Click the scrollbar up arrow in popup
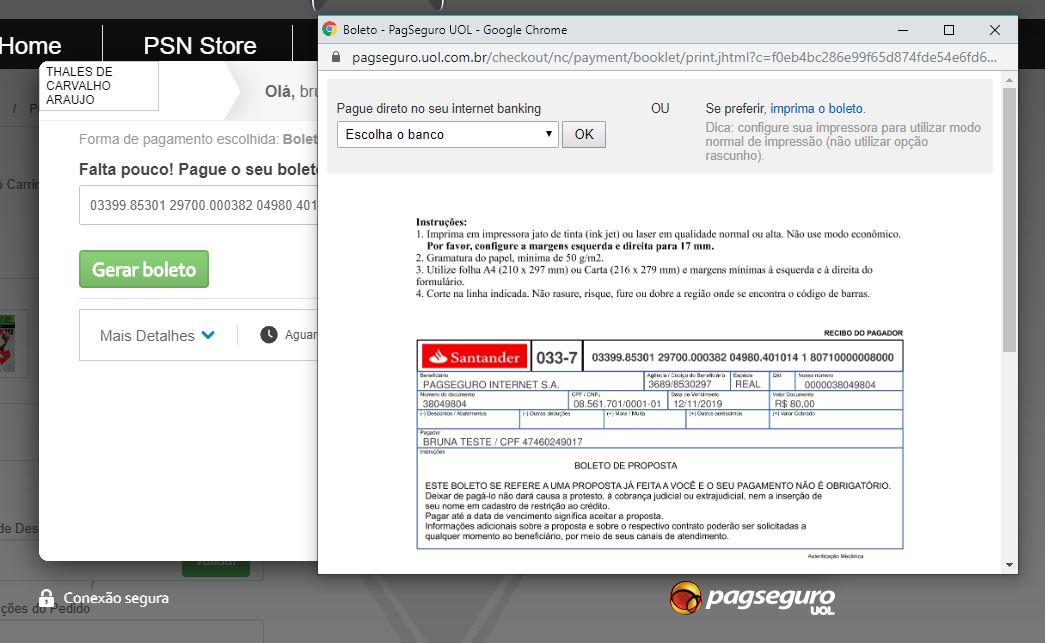This screenshot has height=643, width=1045. pyautogui.click(x=1009, y=80)
